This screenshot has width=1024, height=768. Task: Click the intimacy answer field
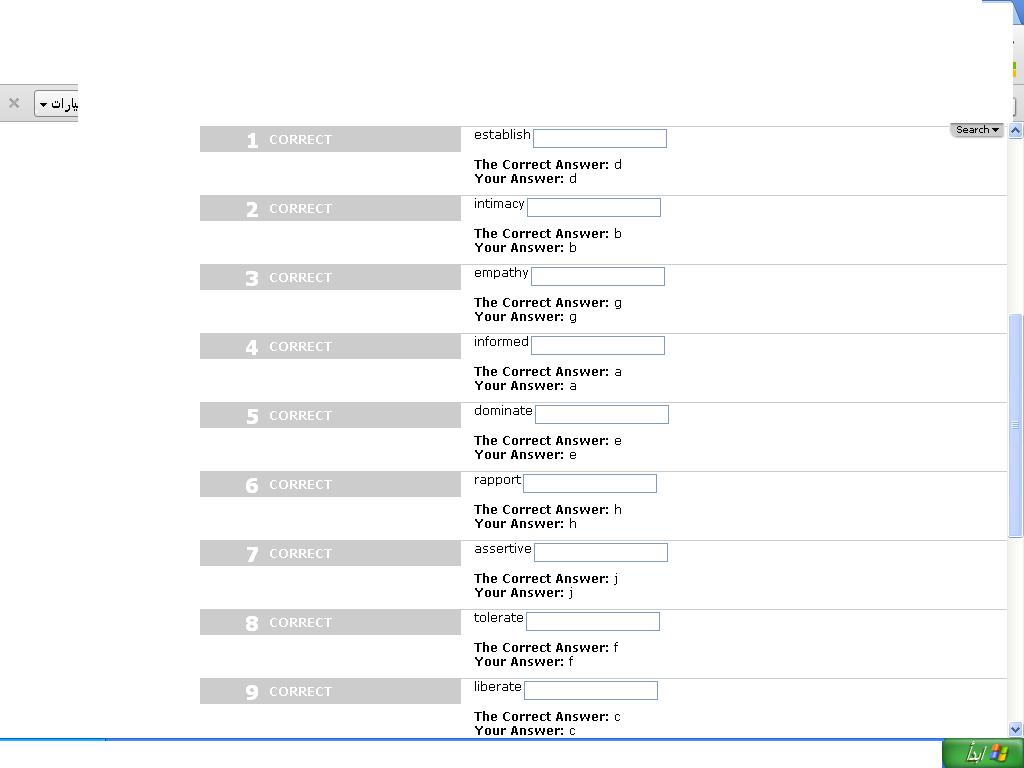tap(594, 208)
